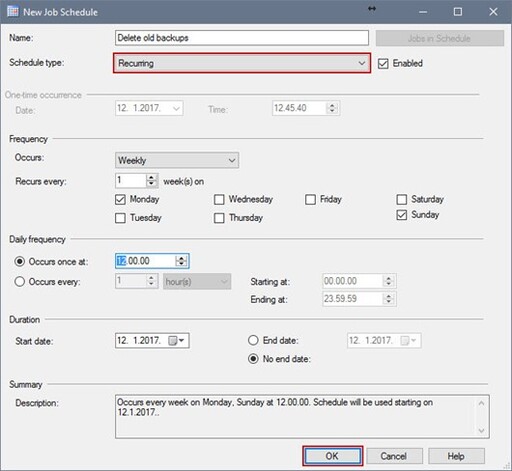Click the Cancel button
Image resolution: width=512 pixels, height=471 pixels.
tap(394, 456)
